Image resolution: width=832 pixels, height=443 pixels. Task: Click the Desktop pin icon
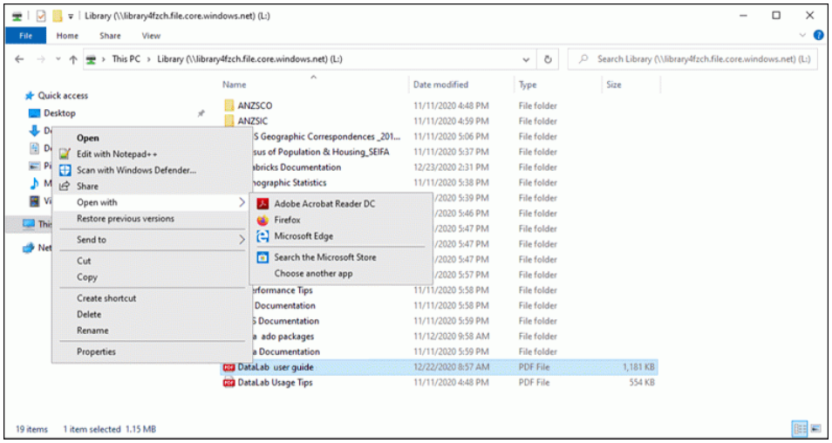[201, 113]
